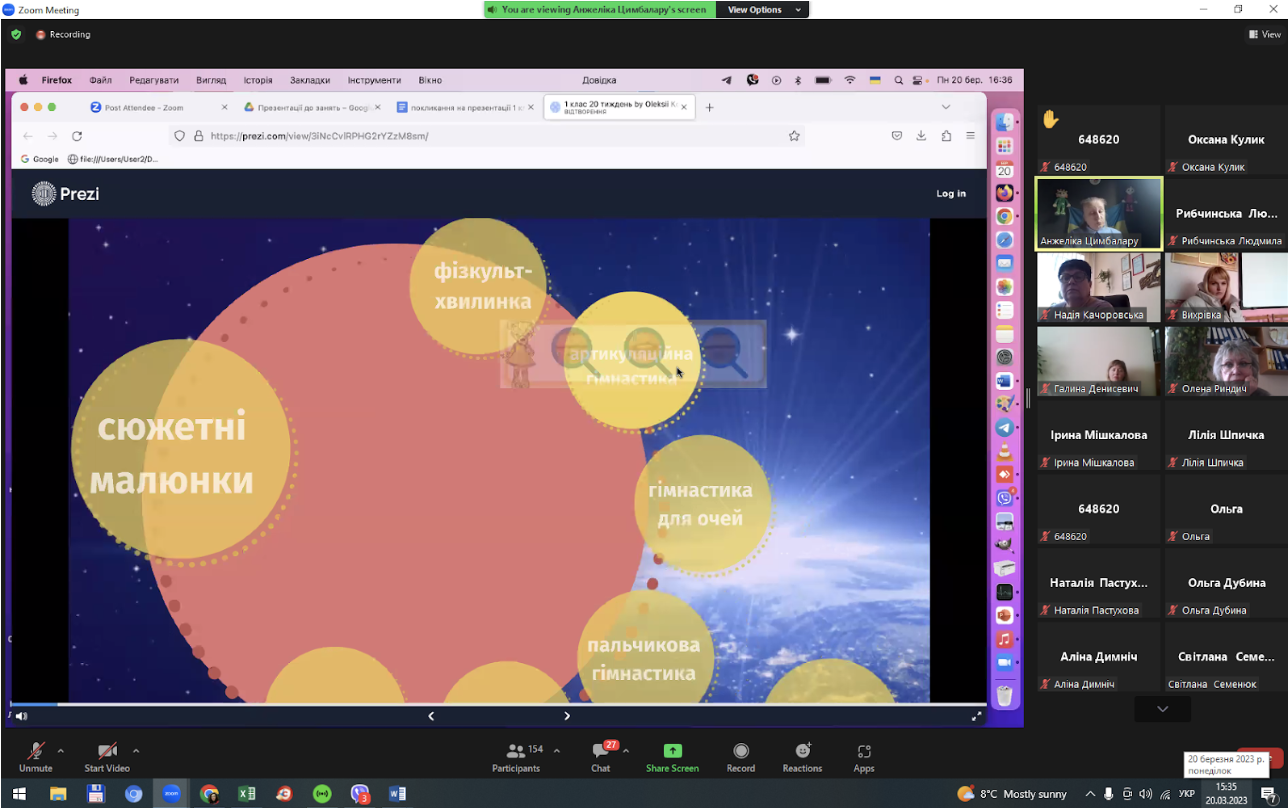Image resolution: width=1288 pixels, height=808 pixels.
Task: Open Zoom Apps
Action: click(x=864, y=757)
